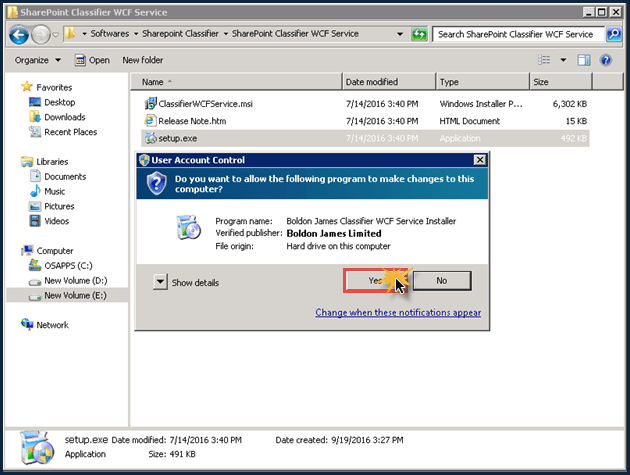Open the view options dropdown arrow
Image resolution: width=630 pixels, height=475 pixels.
tap(563, 60)
